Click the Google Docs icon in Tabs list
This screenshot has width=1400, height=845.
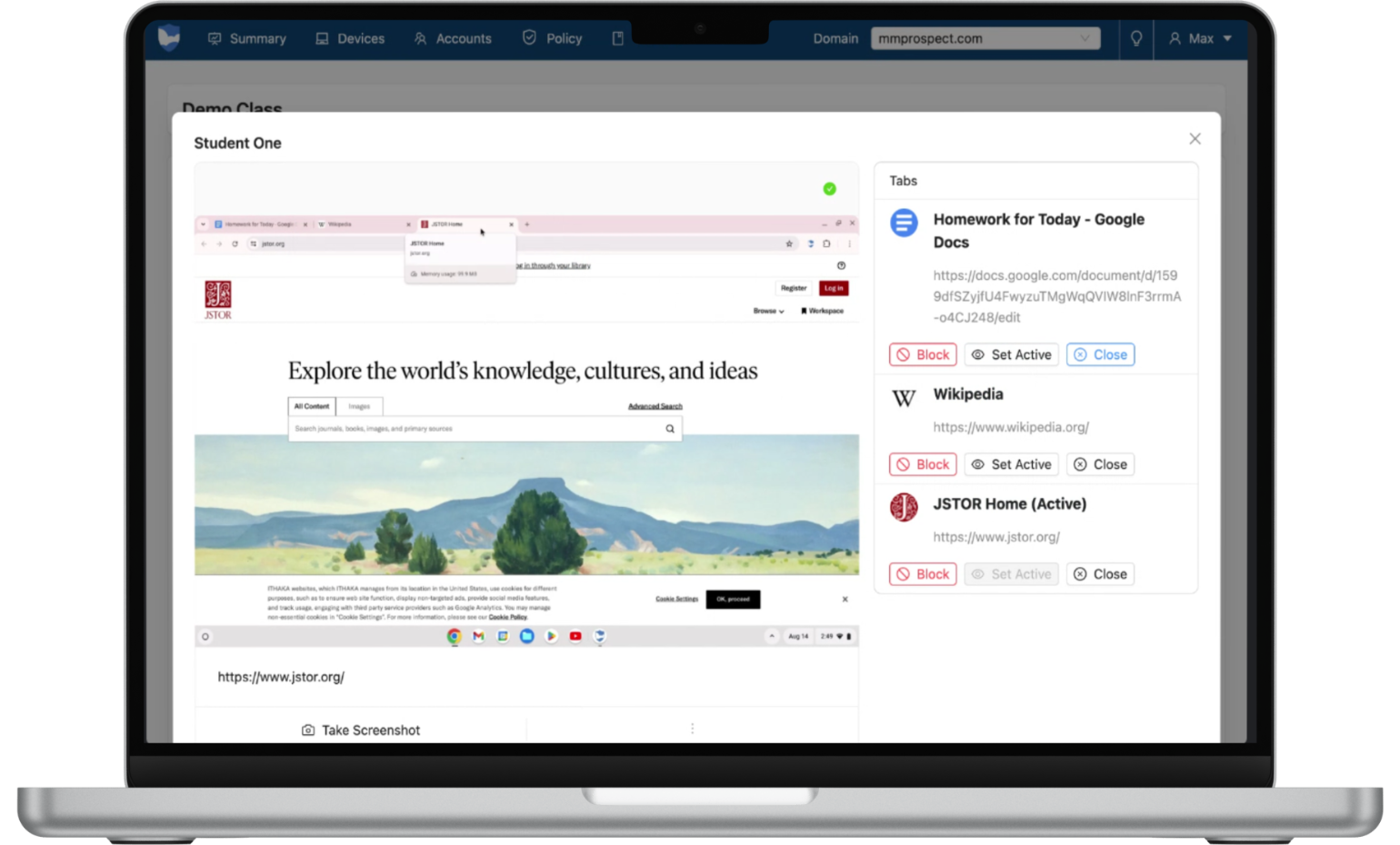(904, 223)
